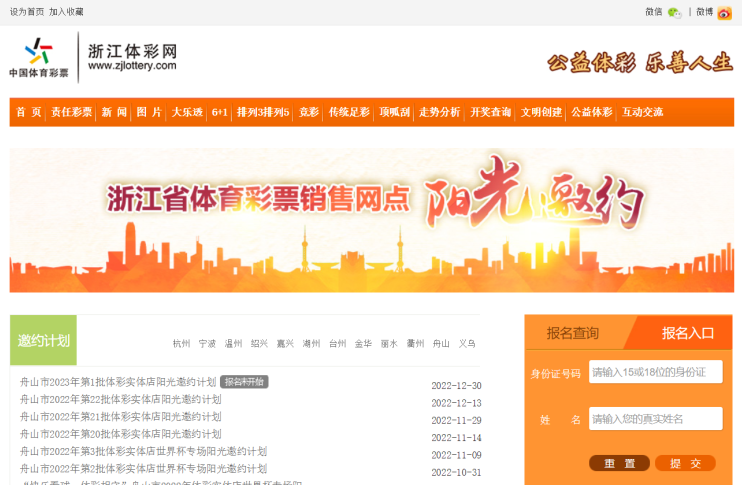Open 大乐透 menu item
The height and width of the screenshot is (485, 742).
[187, 112]
